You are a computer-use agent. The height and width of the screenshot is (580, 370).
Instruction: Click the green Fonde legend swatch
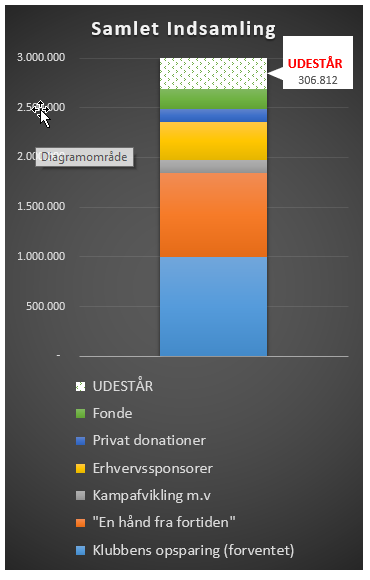[80, 414]
